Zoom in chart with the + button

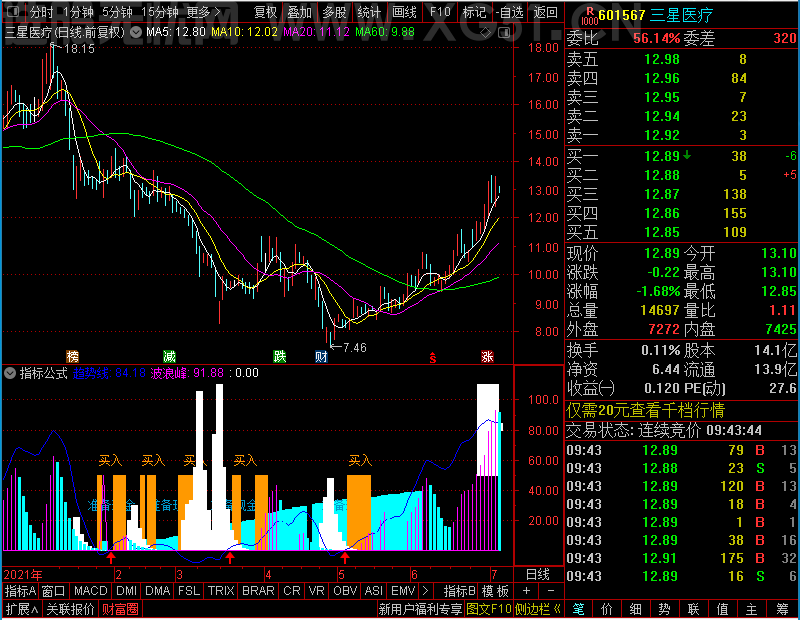[527, 591]
